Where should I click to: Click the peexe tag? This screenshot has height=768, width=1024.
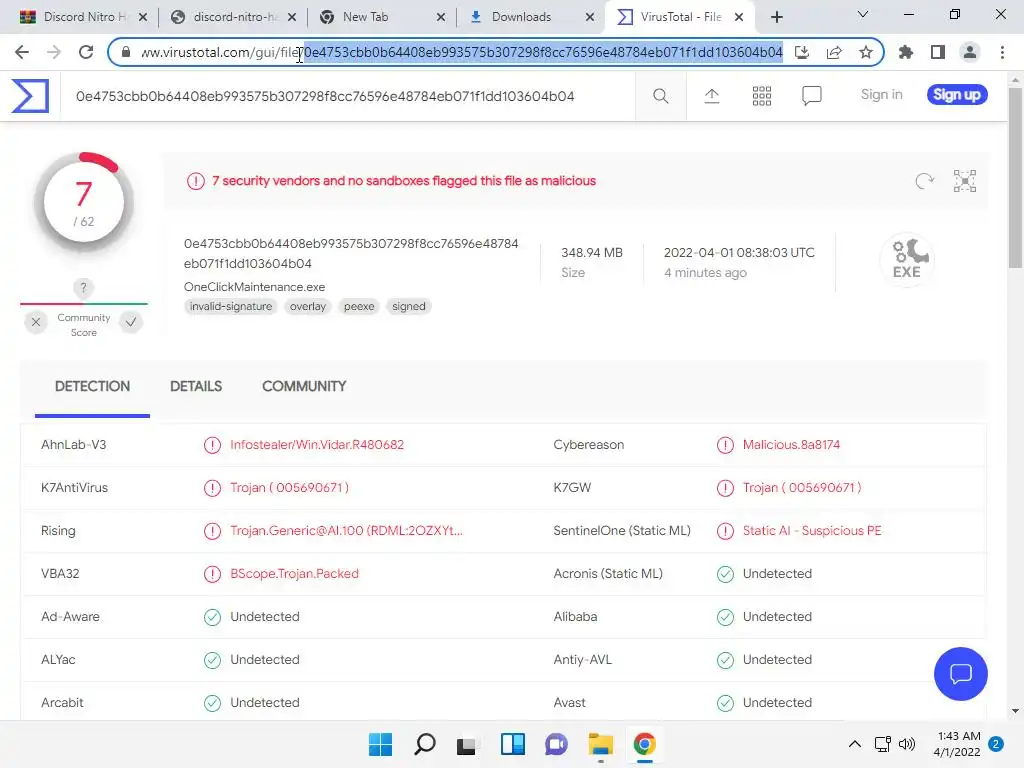(359, 306)
